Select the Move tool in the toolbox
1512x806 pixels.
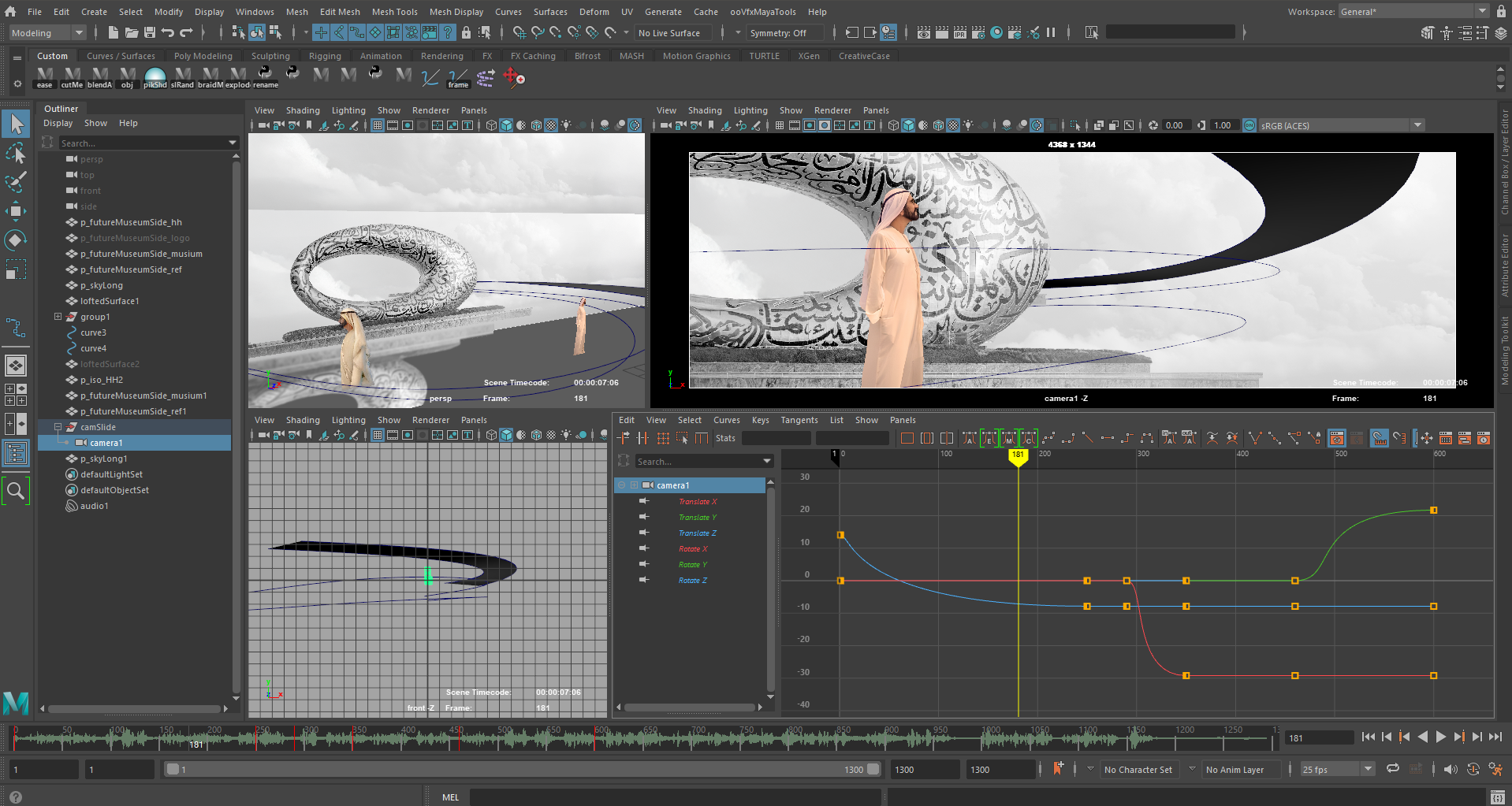[x=16, y=210]
